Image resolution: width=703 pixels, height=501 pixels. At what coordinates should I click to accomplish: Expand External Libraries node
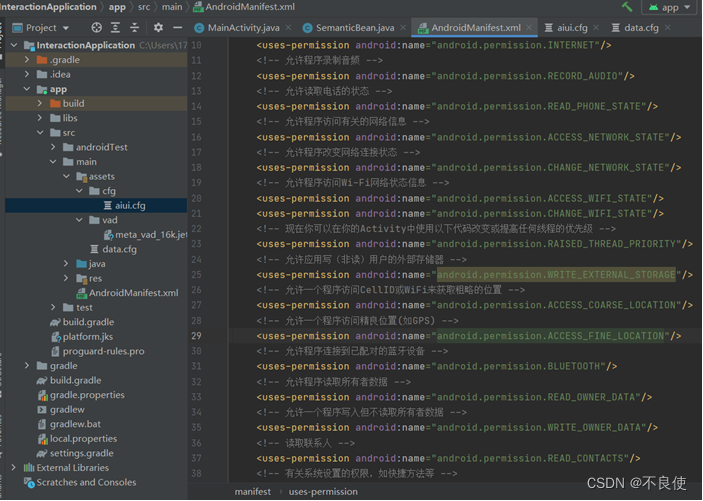(x=14, y=467)
